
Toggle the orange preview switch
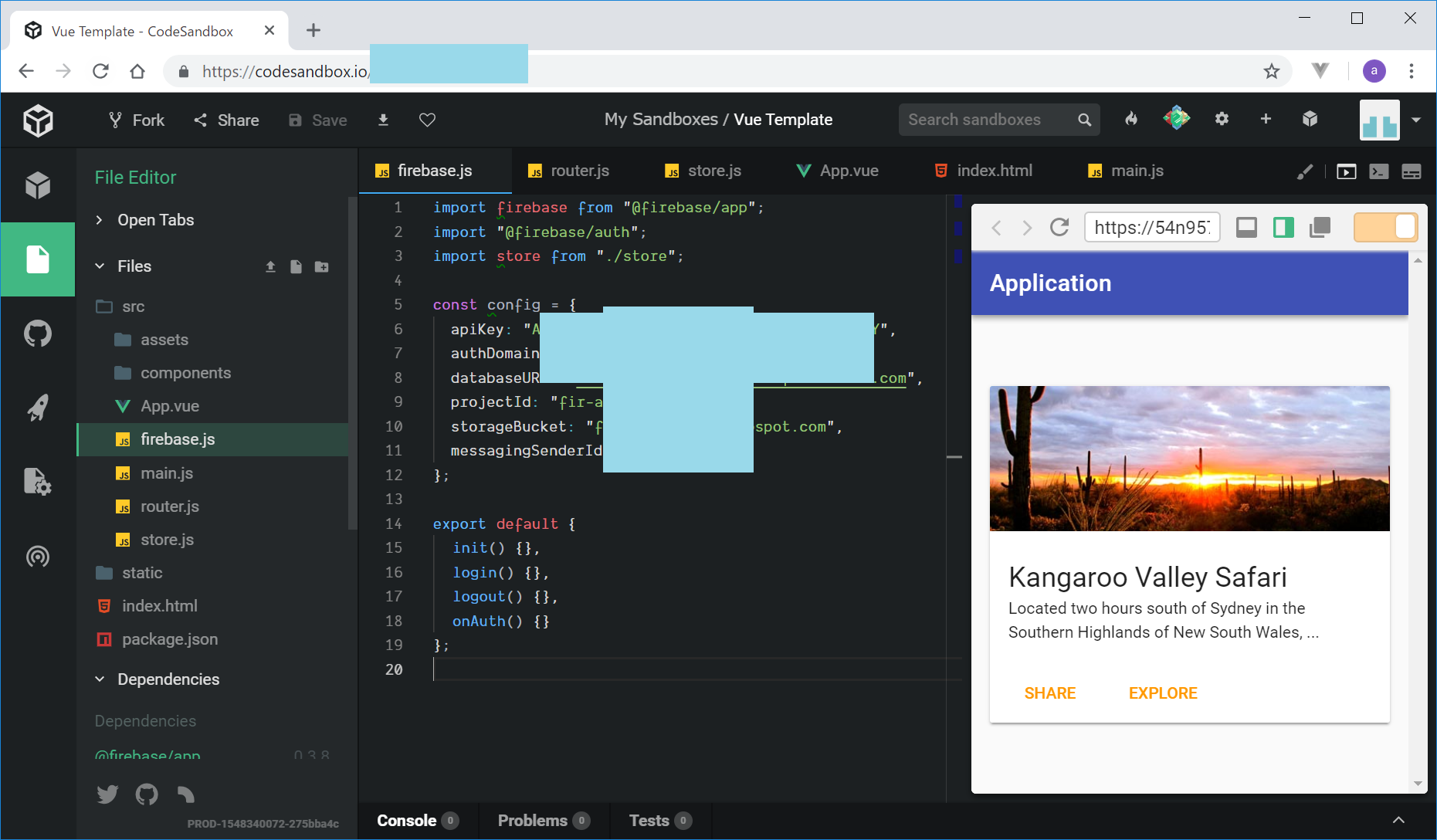(1385, 228)
